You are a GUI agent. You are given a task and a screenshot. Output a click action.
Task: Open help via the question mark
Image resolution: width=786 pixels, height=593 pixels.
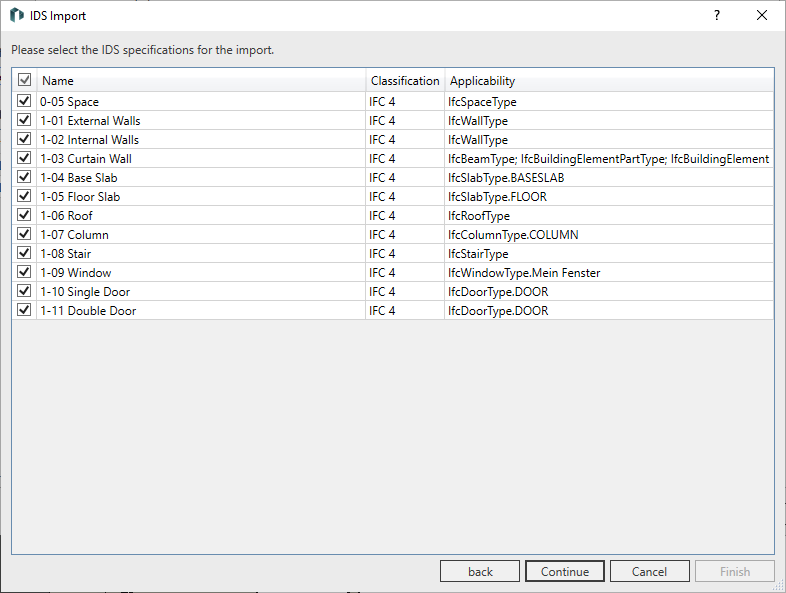(x=717, y=16)
